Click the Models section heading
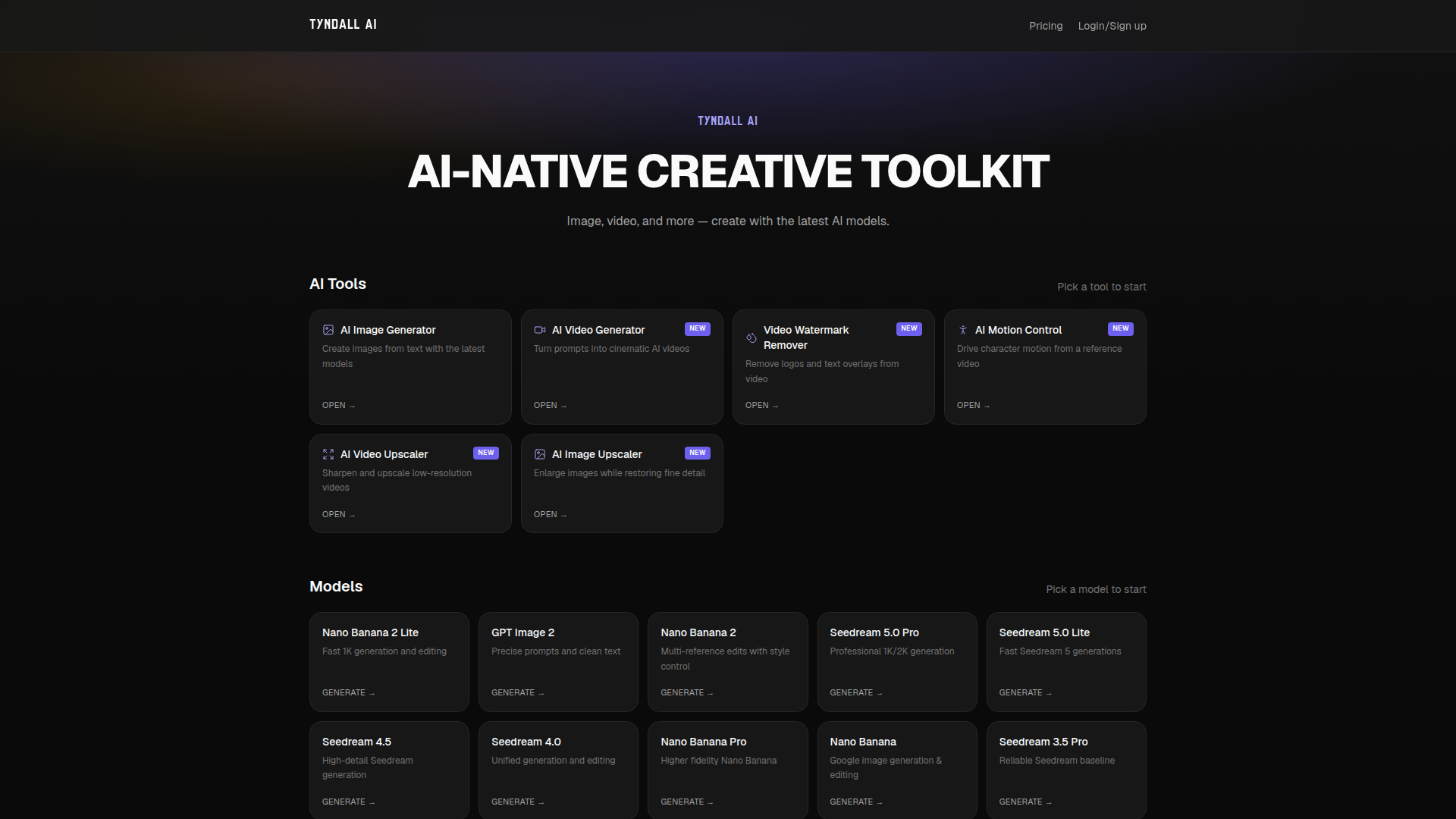Screen dimensions: 1456x819 click(x=336, y=586)
